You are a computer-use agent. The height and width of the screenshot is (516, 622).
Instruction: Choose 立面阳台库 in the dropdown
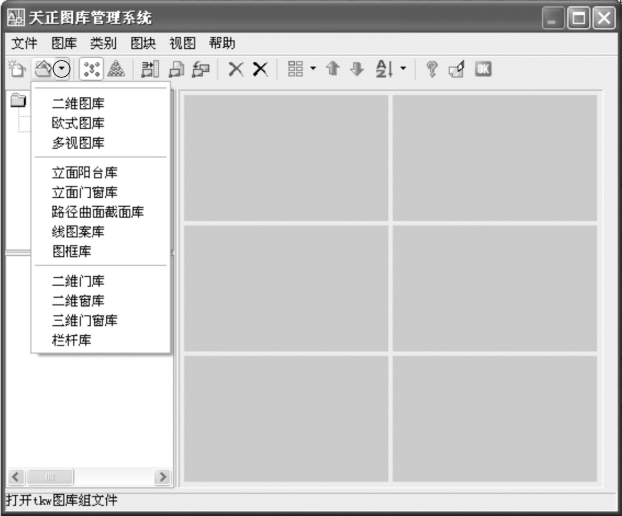click(x=101, y=173)
